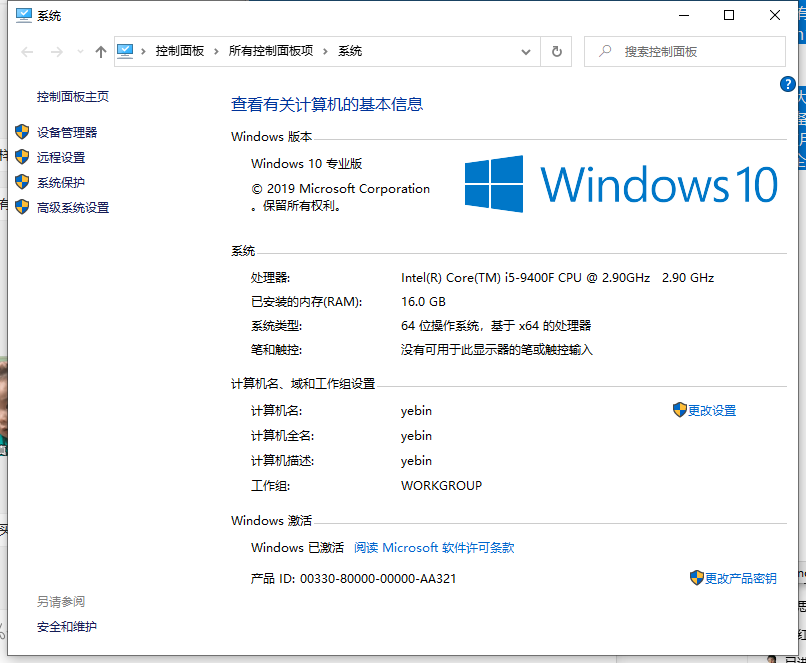This screenshot has width=806, height=663.
Task: Navigate to 控制面板 in the breadcrumb
Action: click(x=178, y=51)
